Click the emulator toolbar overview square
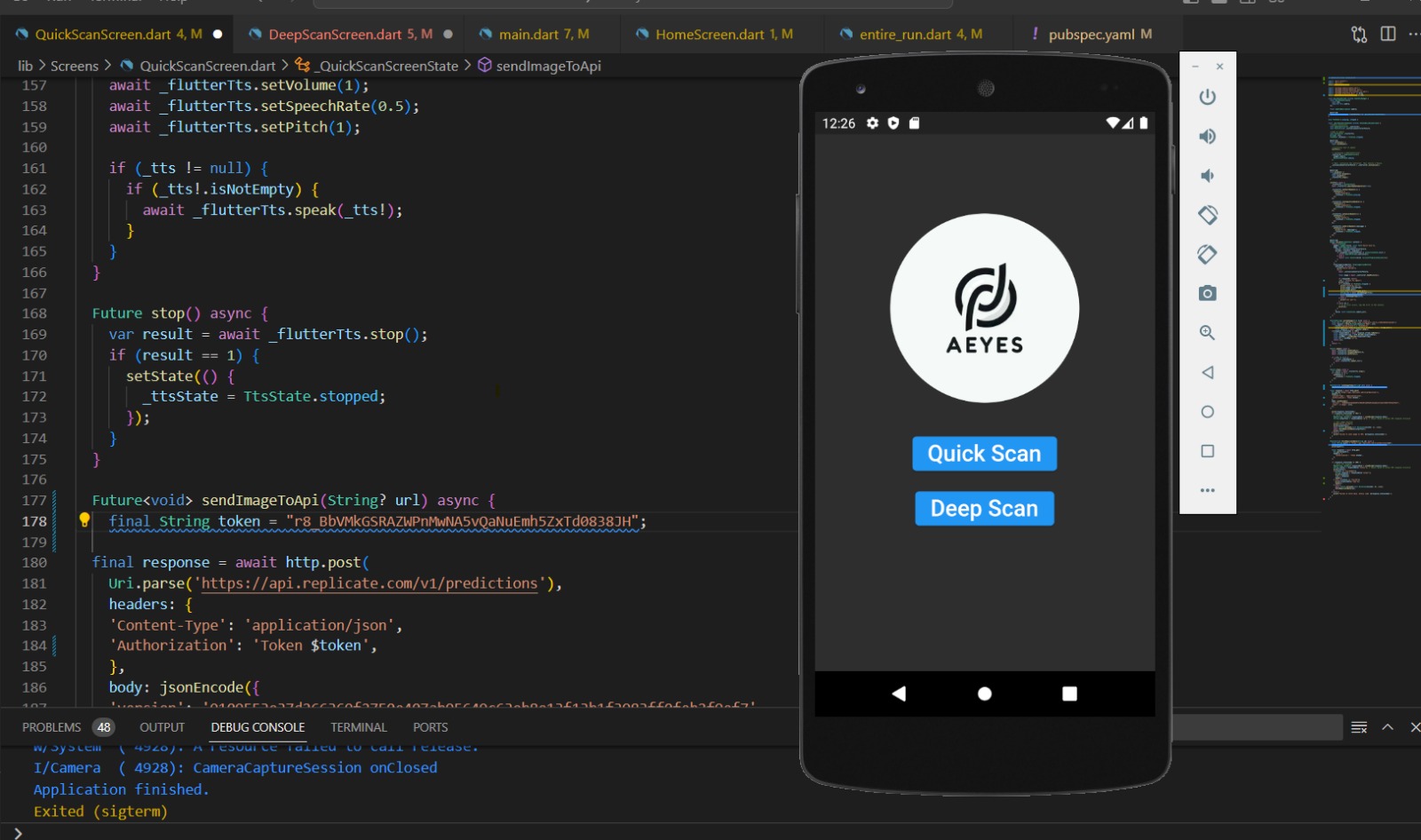Screen dimensions: 1421x840 pos(1207,451)
